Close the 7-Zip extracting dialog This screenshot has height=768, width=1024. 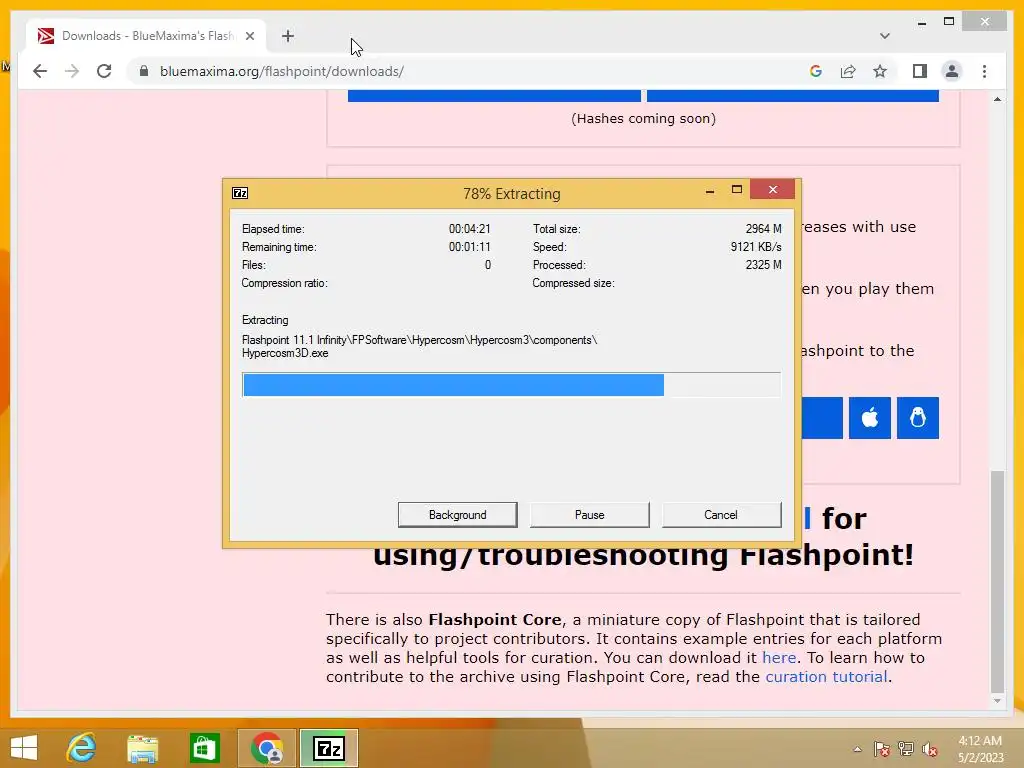tap(773, 189)
